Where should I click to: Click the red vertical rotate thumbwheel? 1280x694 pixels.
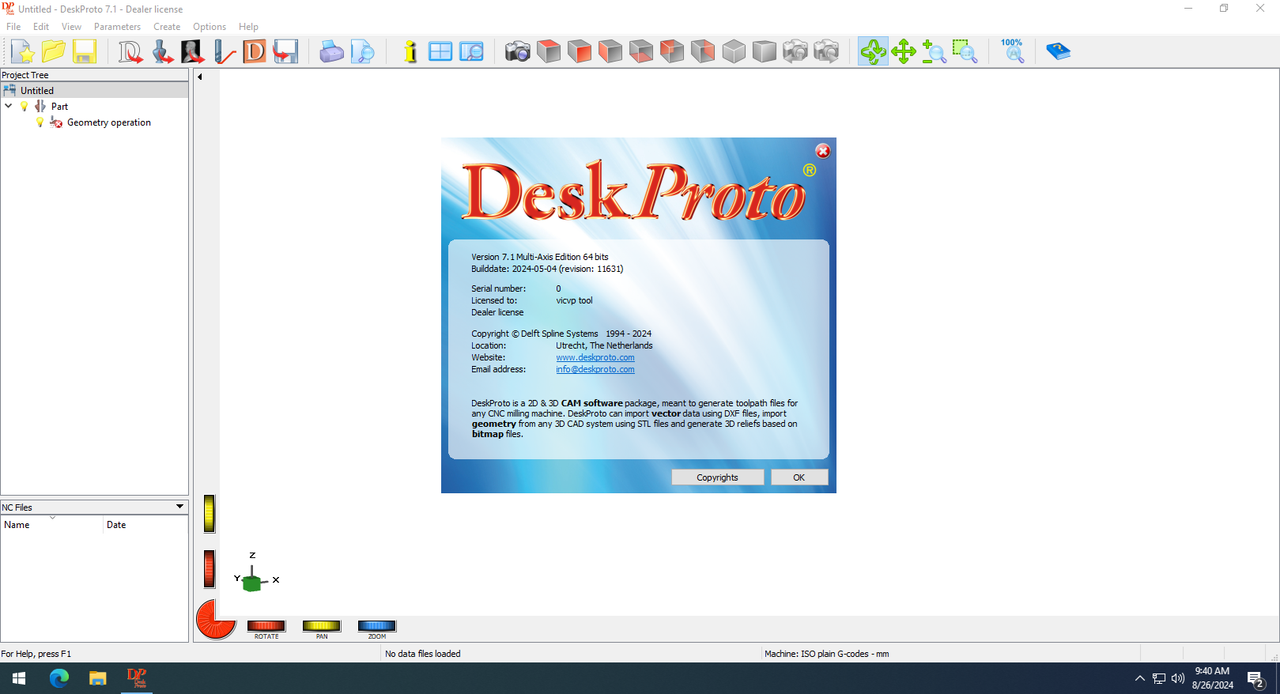209,569
